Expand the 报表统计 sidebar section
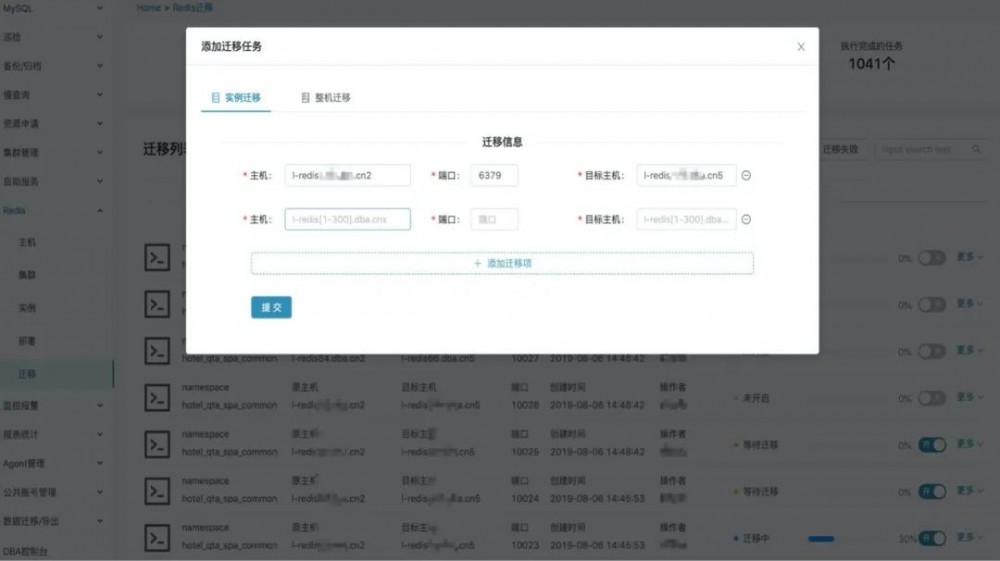The height and width of the screenshot is (561, 1000). tap(54, 435)
